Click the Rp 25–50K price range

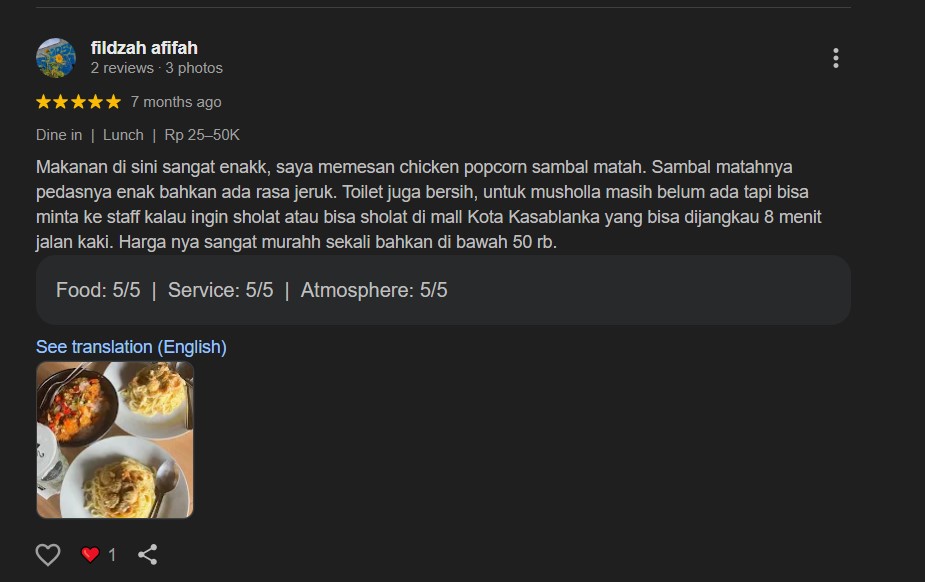point(202,135)
